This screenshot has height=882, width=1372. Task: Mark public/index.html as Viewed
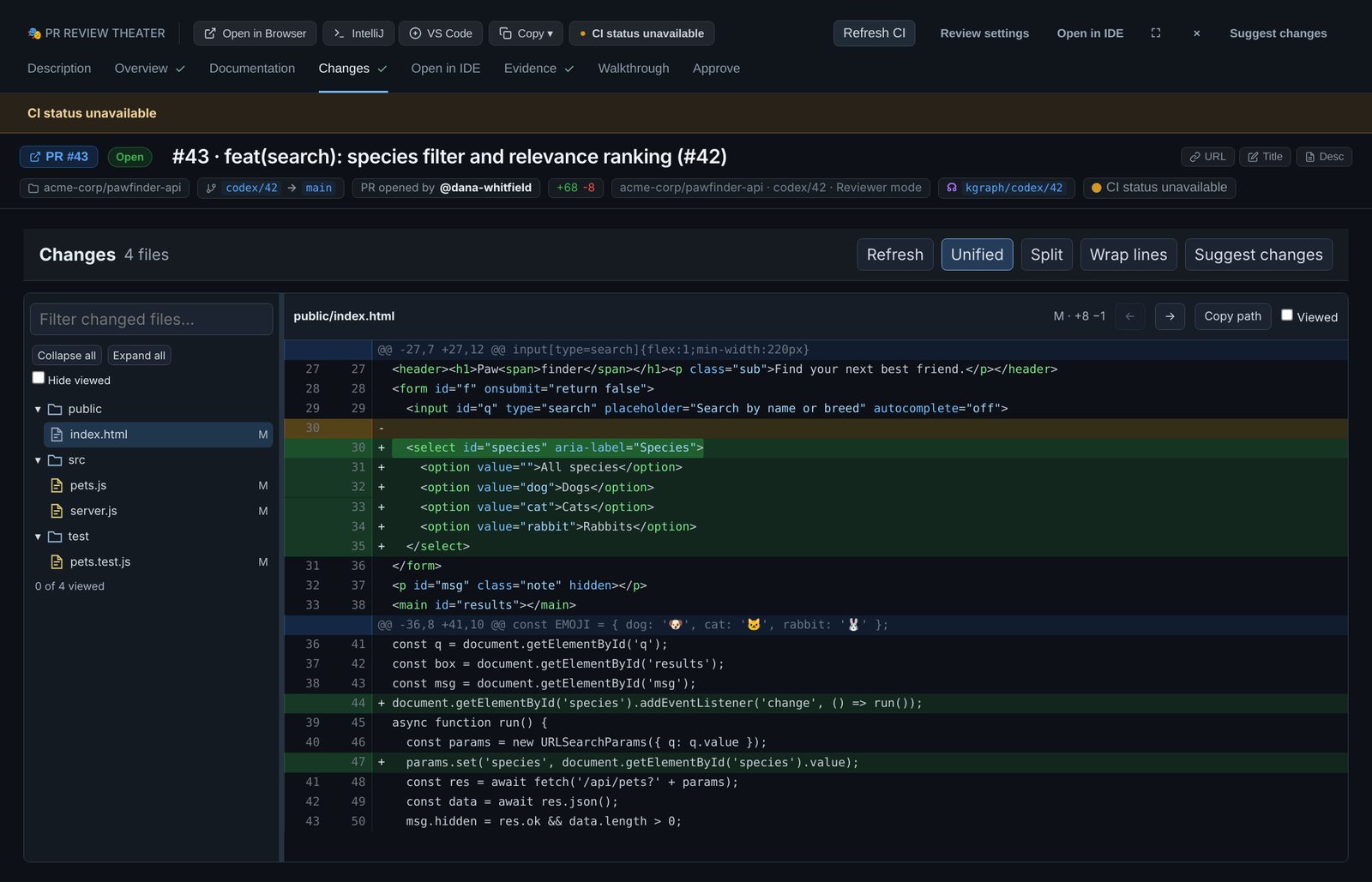click(x=1286, y=315)
